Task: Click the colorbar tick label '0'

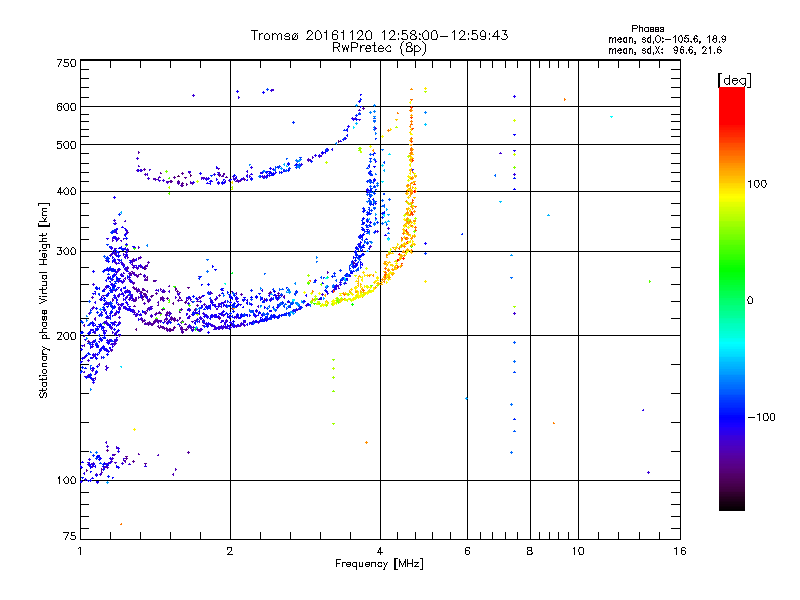Action: pos(750,300)
